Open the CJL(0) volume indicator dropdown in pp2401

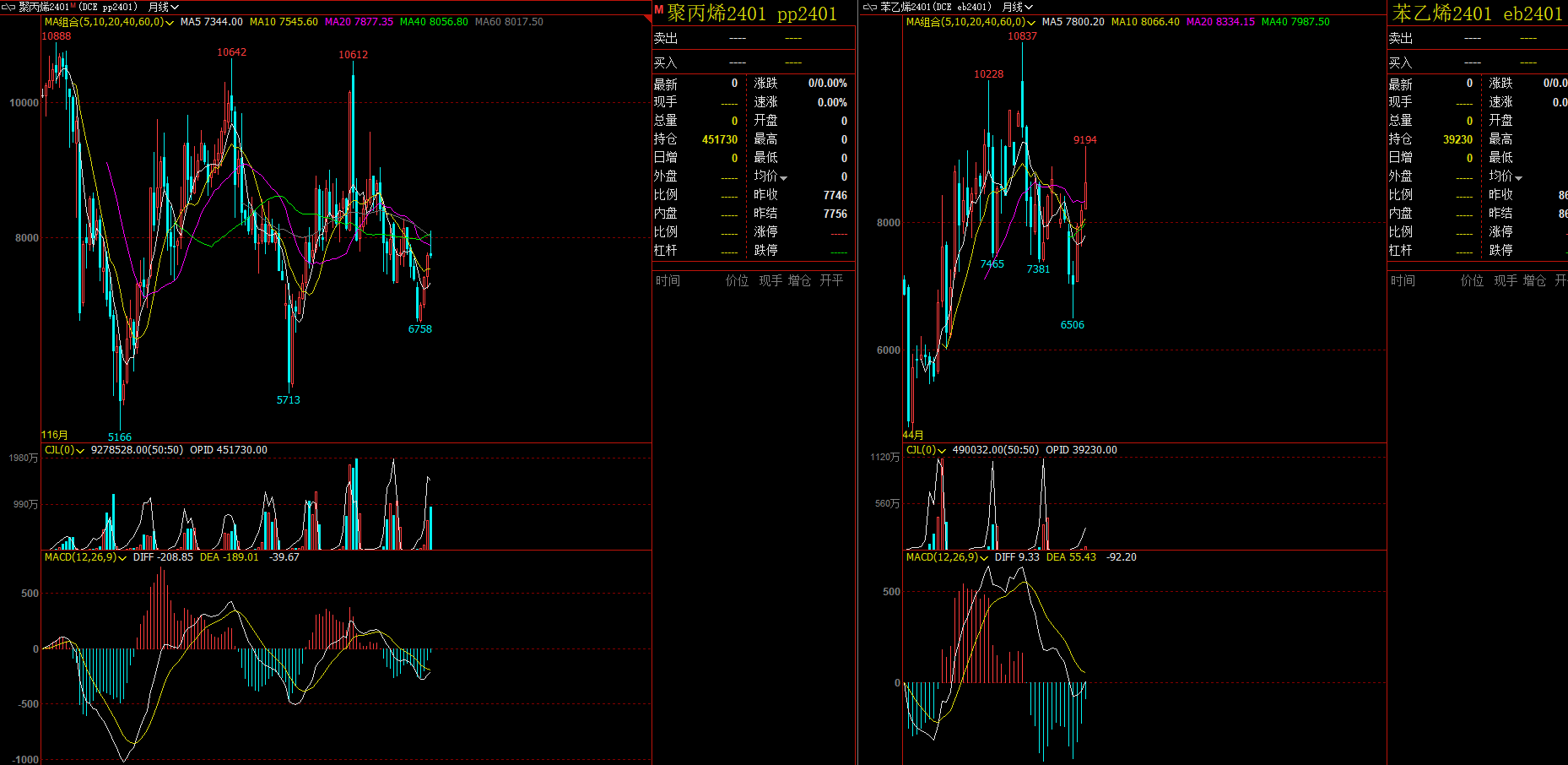[x=80, y=451]
